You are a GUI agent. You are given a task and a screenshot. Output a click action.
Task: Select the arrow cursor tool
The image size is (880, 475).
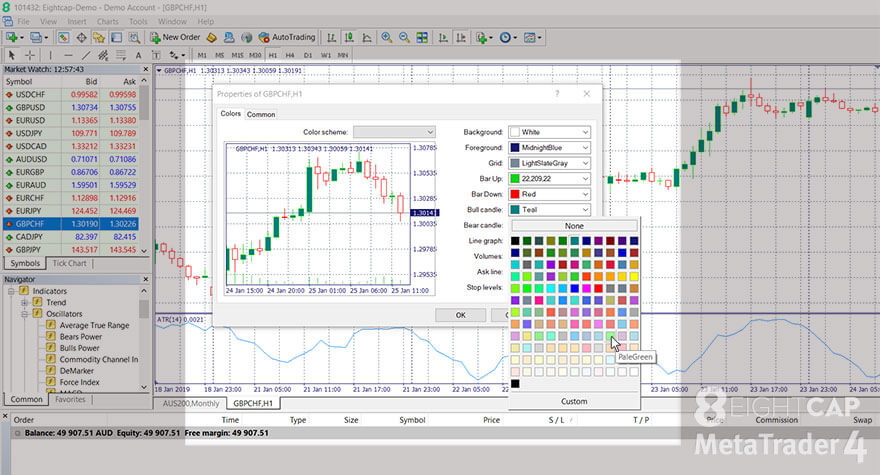pyautogui.click(x=12, y=55)
